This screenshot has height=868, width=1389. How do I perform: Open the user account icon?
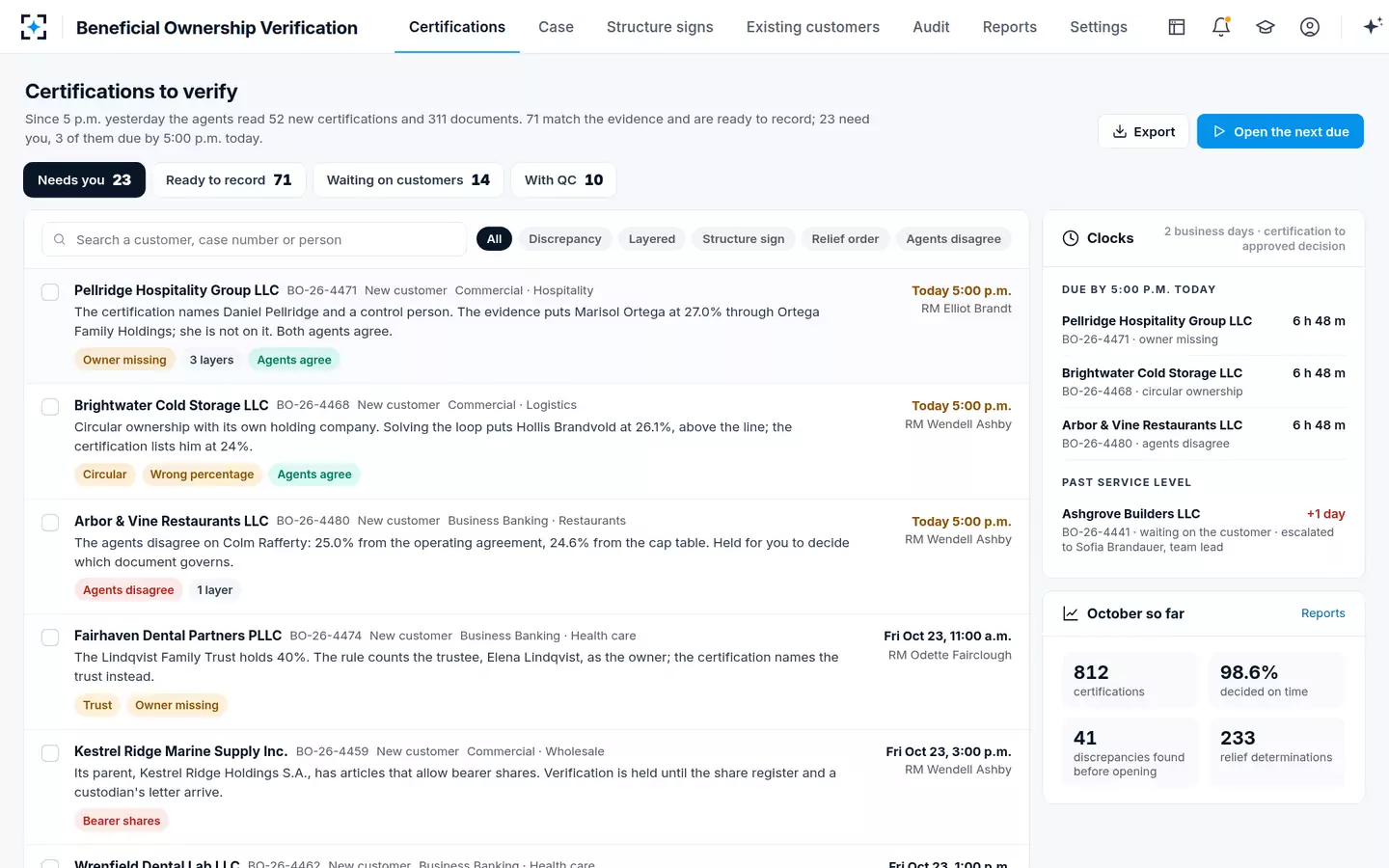pos(1310,27)
